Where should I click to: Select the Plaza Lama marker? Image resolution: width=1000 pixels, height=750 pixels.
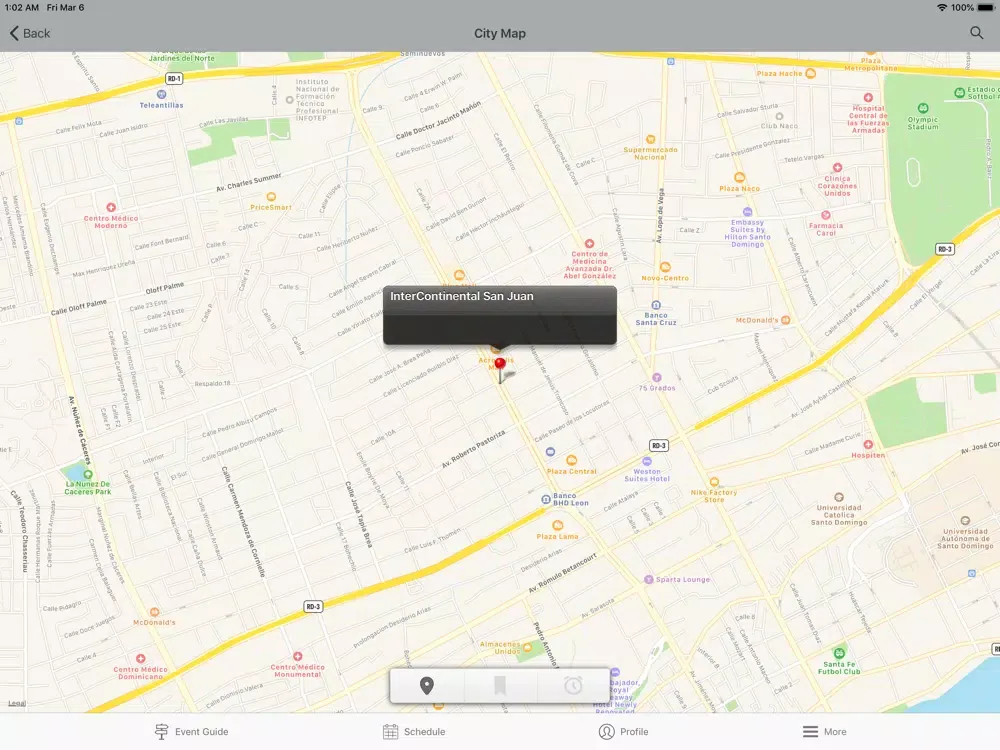pos(557,526)
